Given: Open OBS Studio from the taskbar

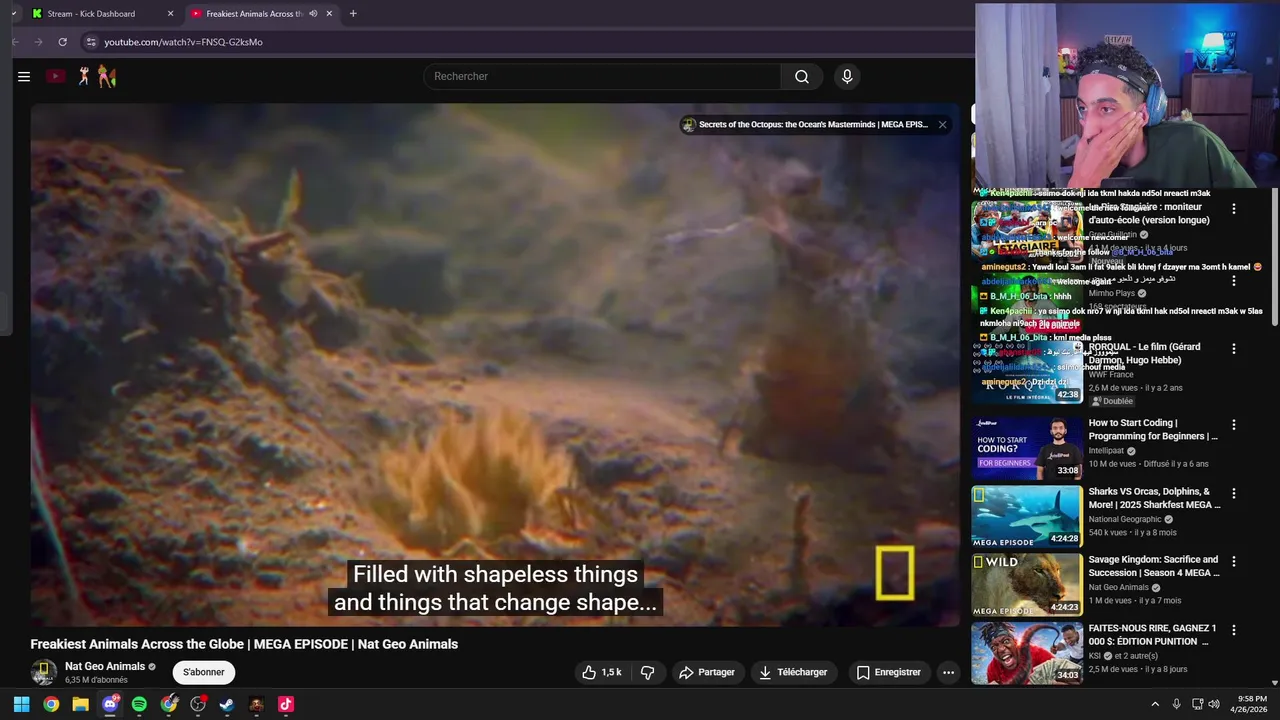Looking at the screenshot, I should [x=198, y=704].
